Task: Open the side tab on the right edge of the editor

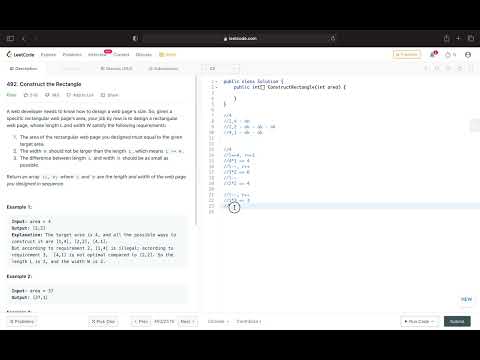Action: 475,126
